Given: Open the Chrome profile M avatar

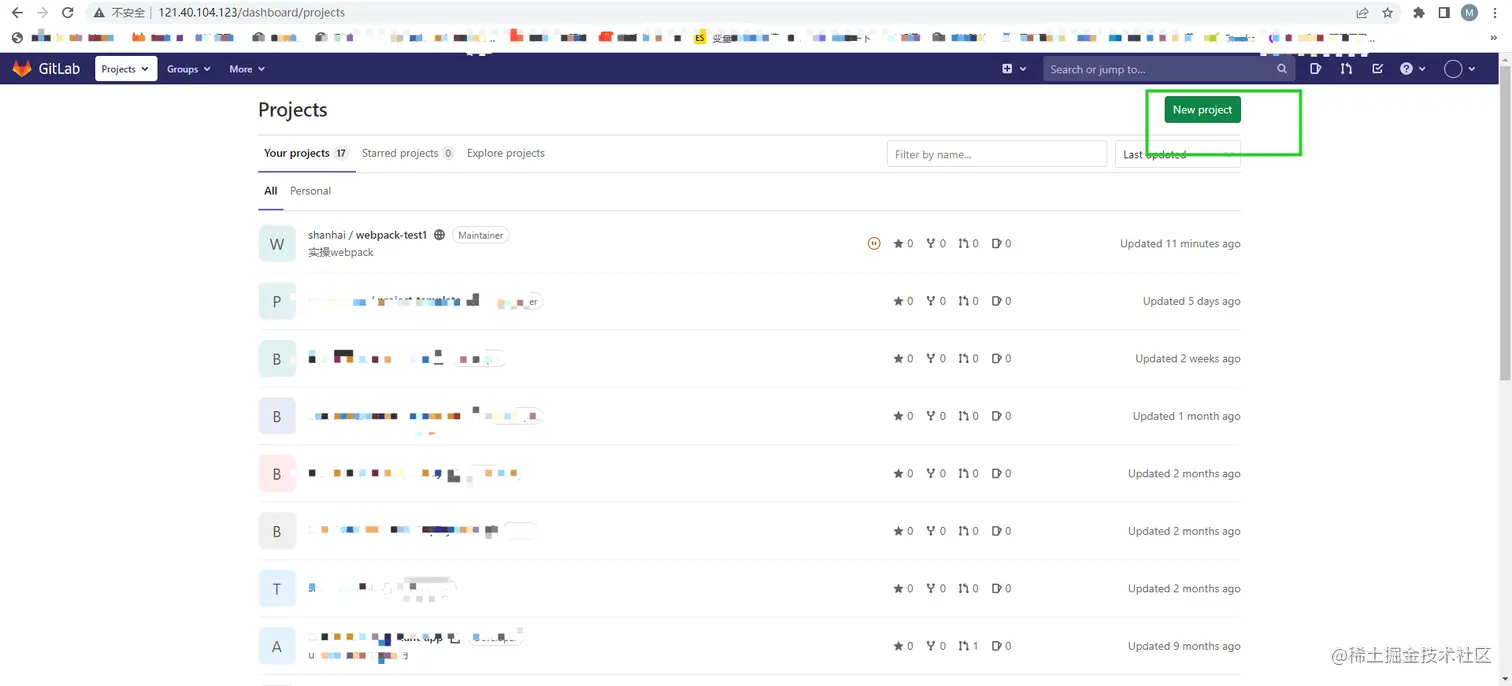Looking at the screenshot, I should pyautogui.click(x=1469, y=13).
